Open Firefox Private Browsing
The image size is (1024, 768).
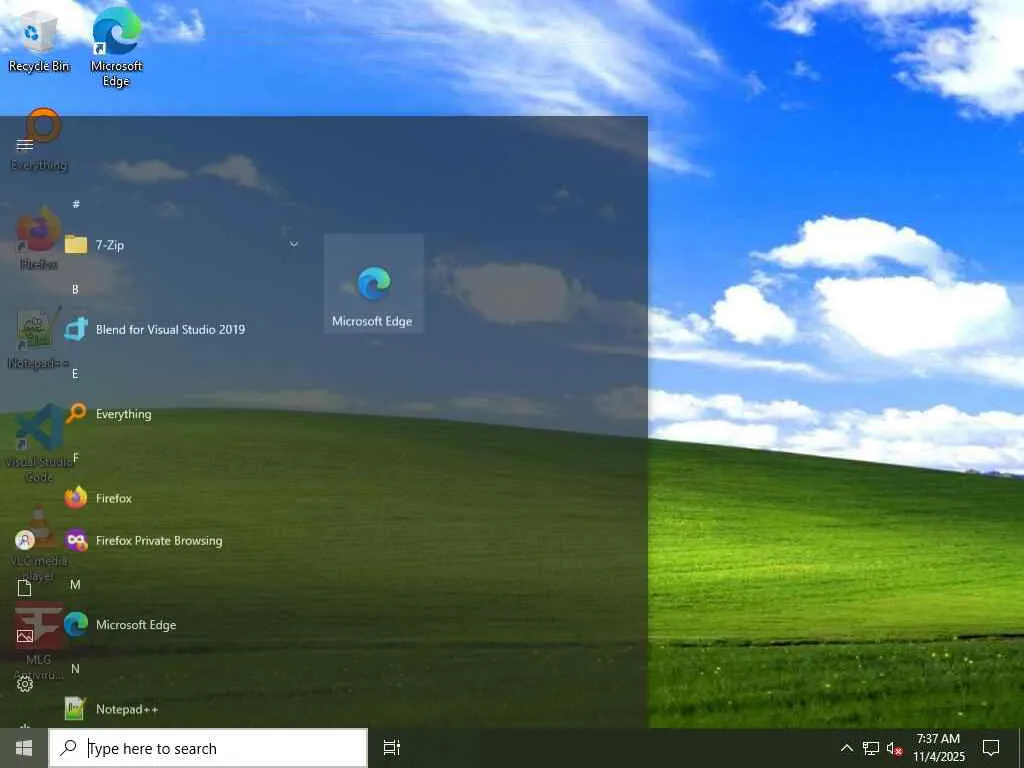(x=182, y=541)
